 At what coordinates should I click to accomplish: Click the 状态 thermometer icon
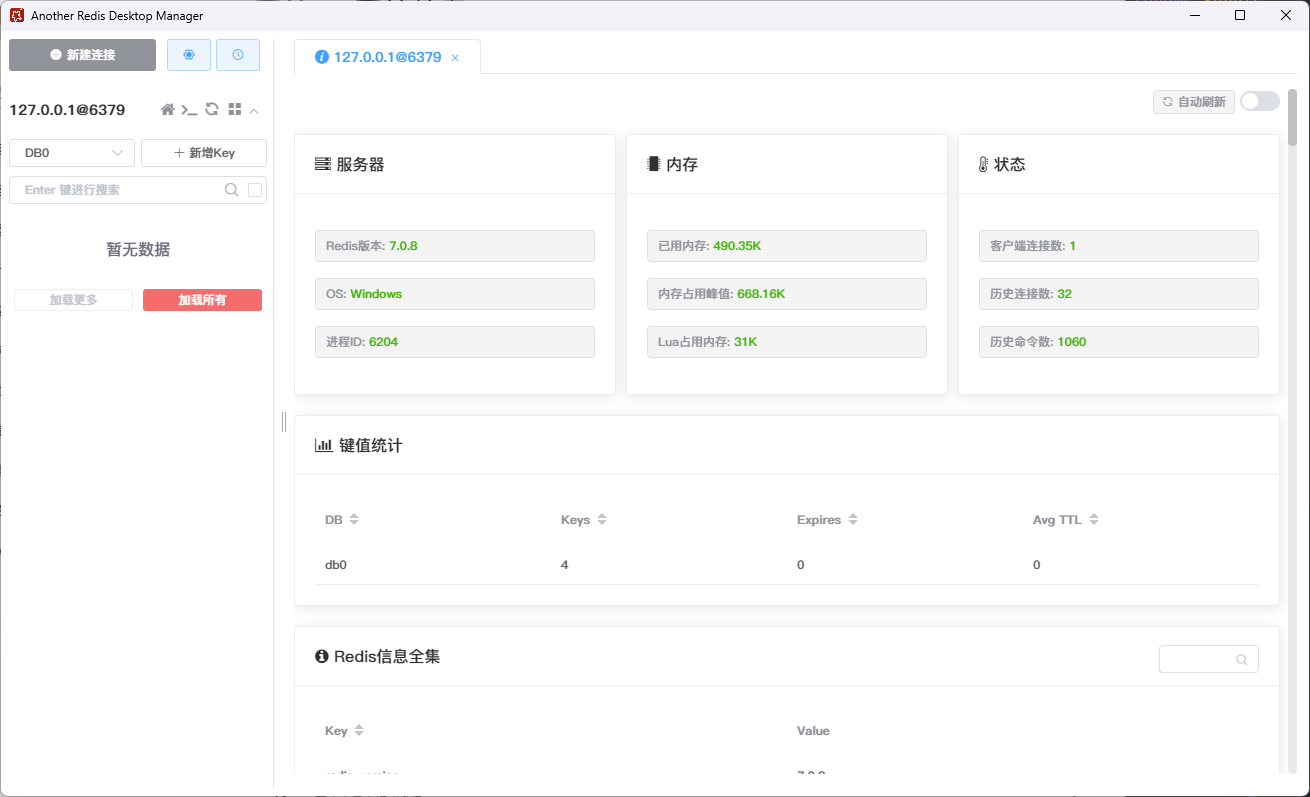pos(983,165)
